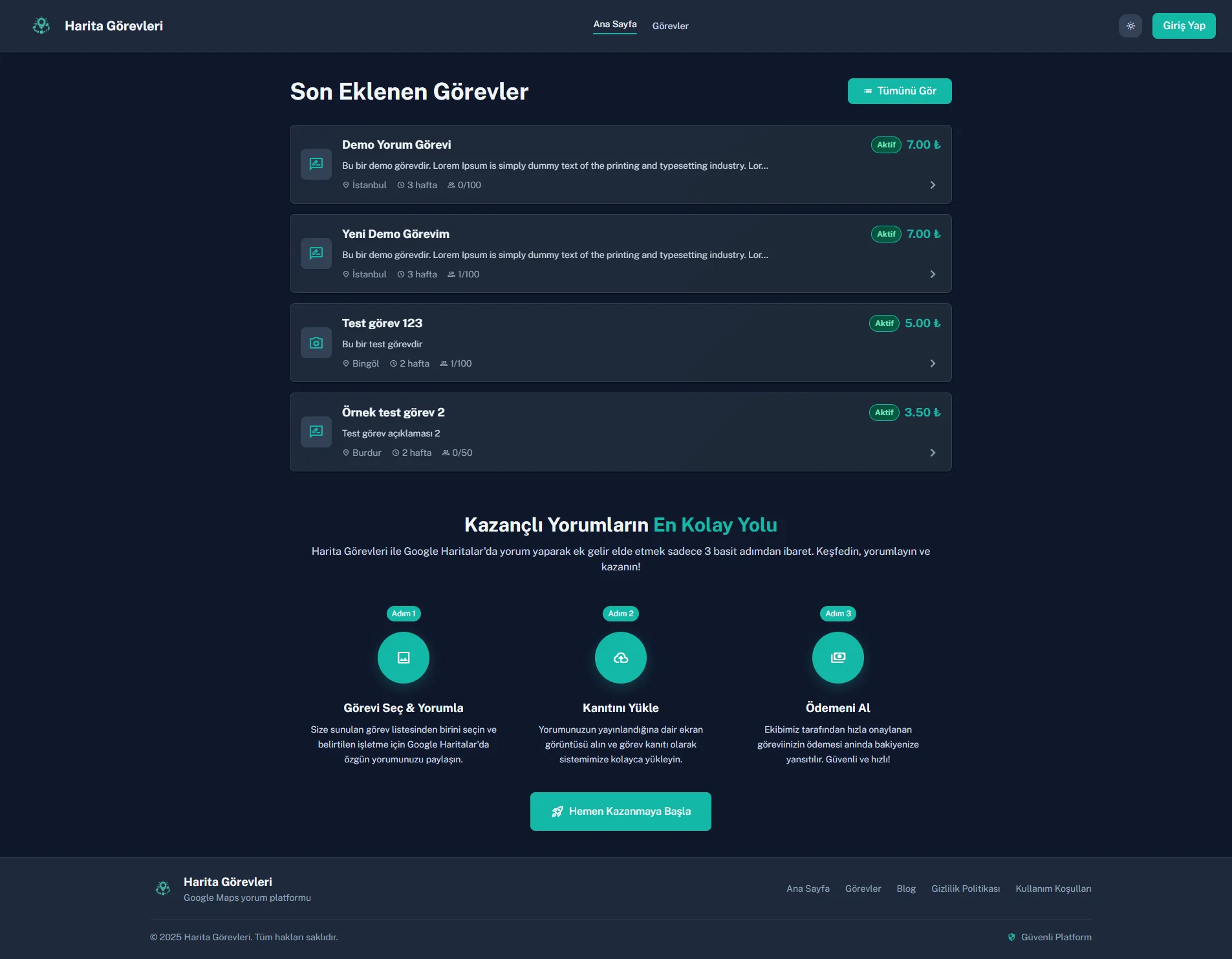Expand Test görev 123 using the chevron
The image size is (1232, 959).
point(933,363)
